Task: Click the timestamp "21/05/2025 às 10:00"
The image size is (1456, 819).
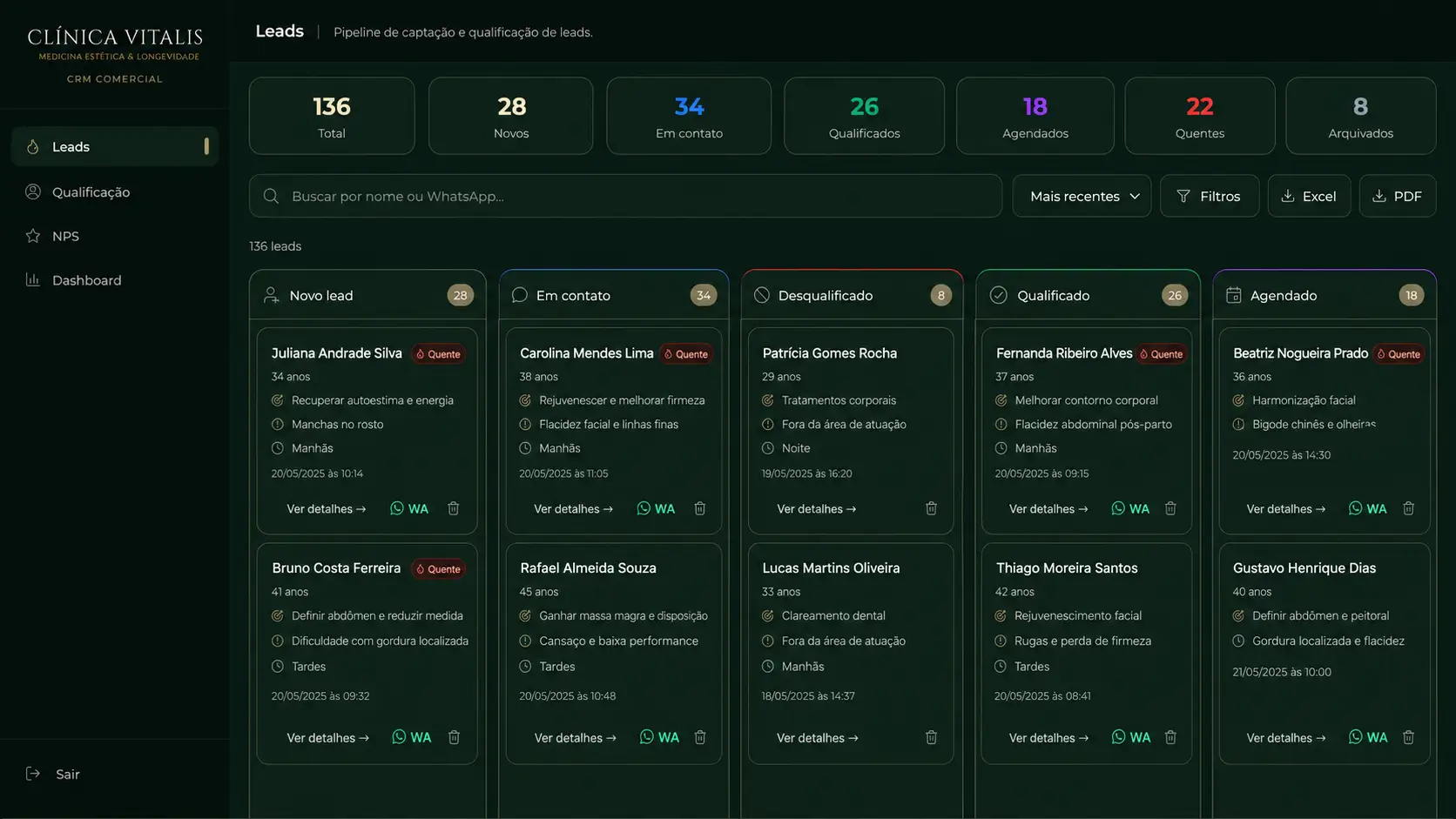Action: 1282,672
